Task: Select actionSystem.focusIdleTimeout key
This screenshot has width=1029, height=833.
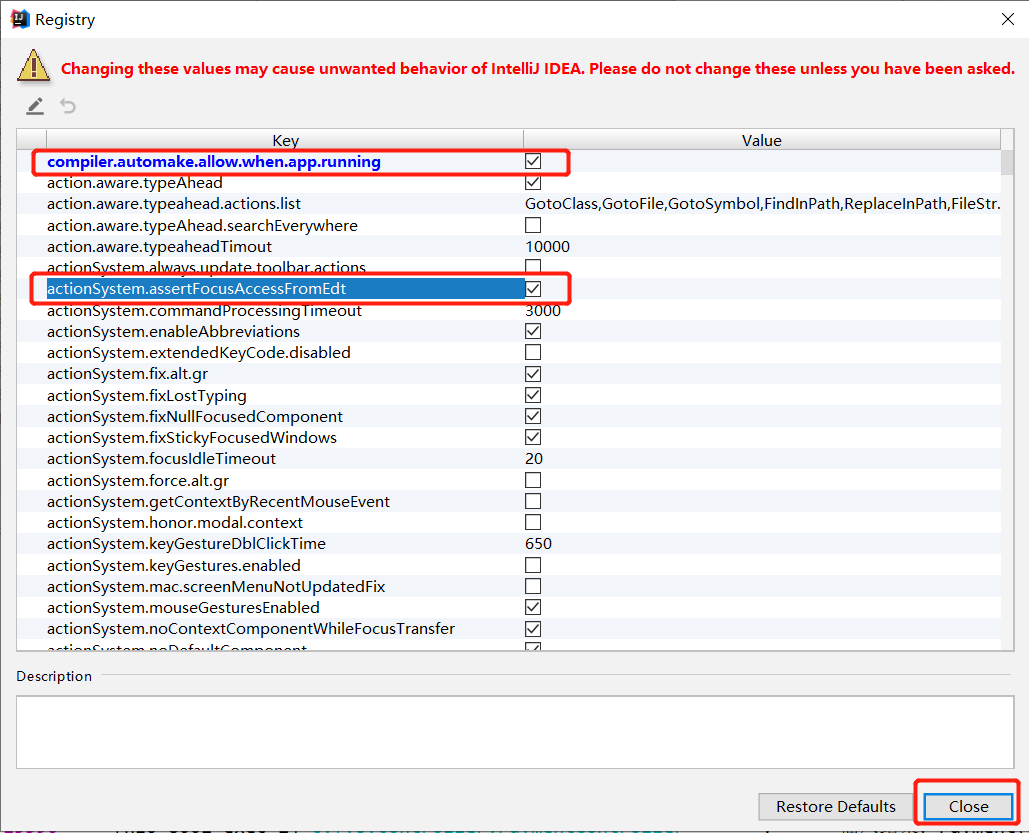Action: 161,458
